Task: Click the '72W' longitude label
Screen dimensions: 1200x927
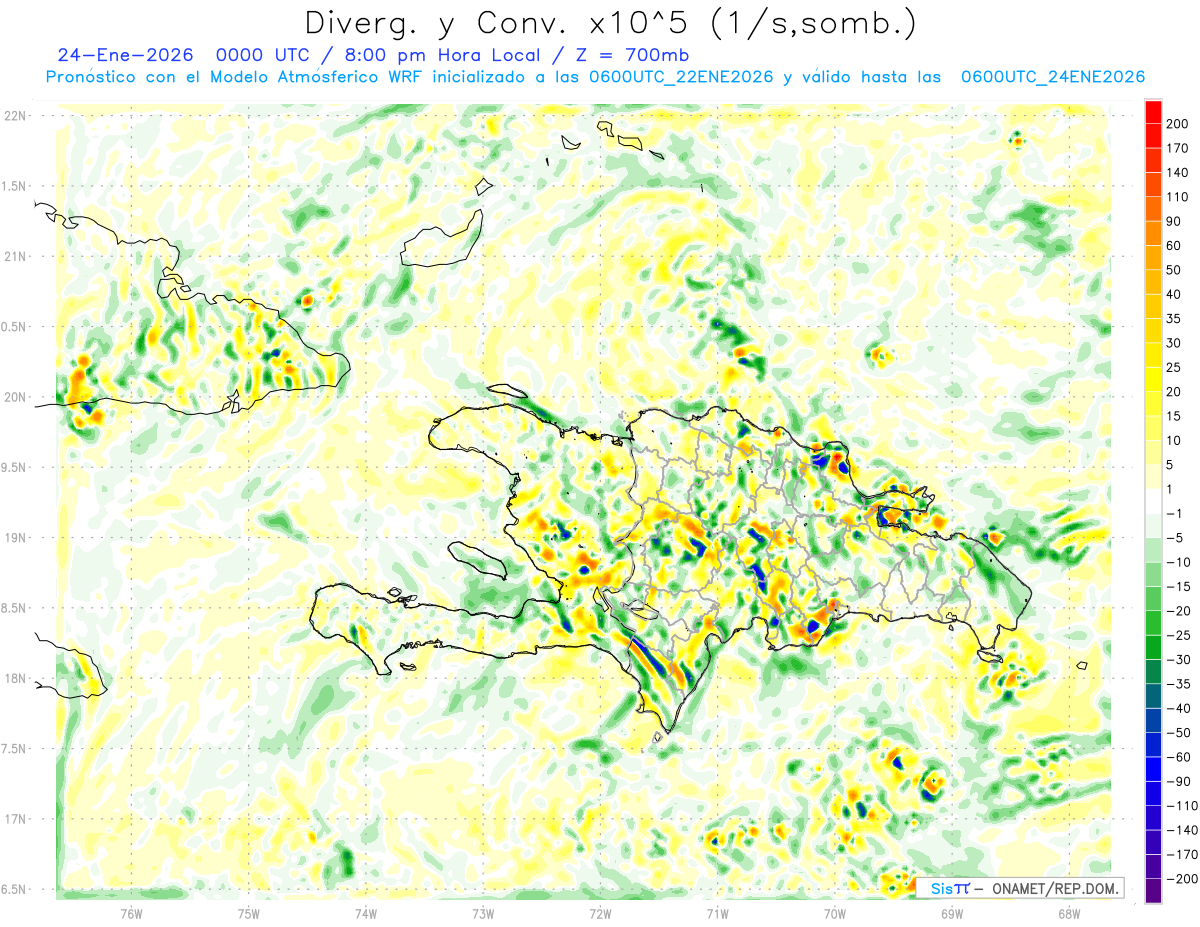Action: [x=600, y=912]
